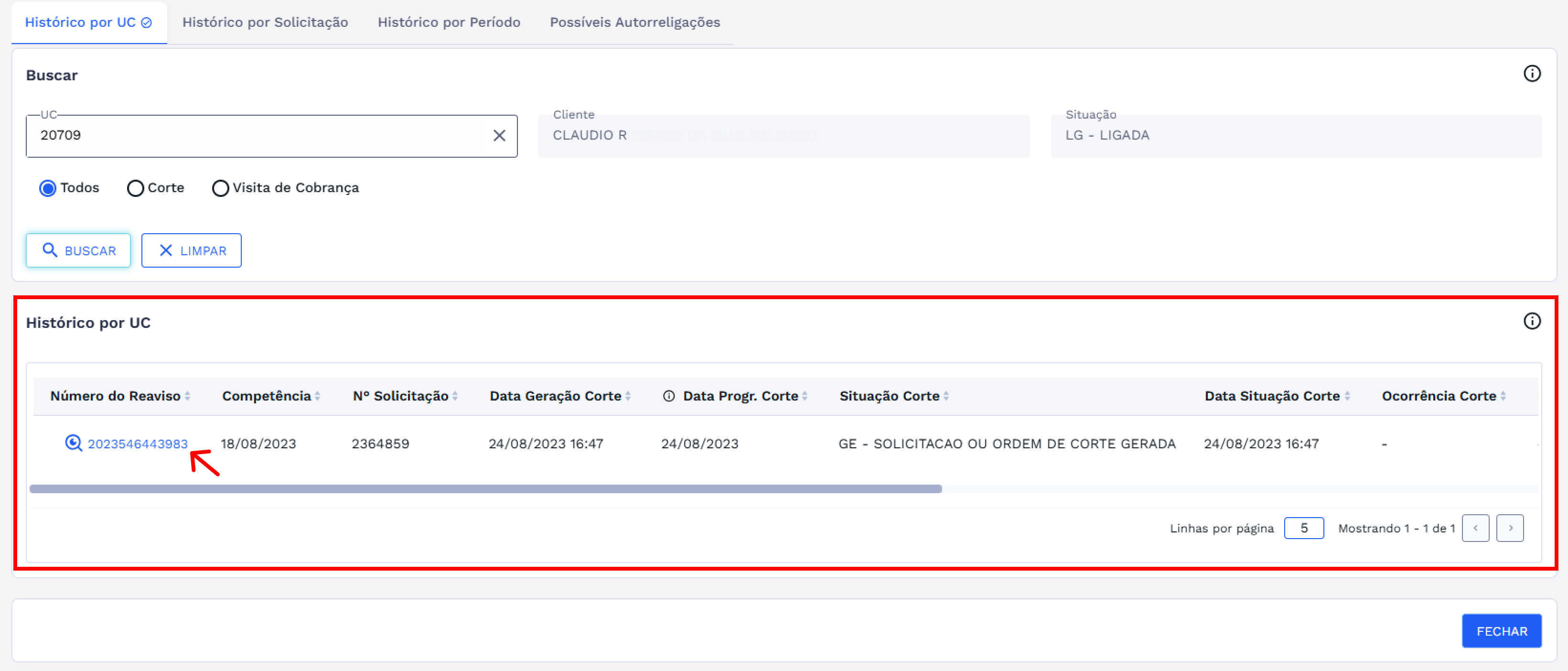Click the FECHAR button
The width and height of the screenshot is (1568, 671).
click(x=1501, y=631)
